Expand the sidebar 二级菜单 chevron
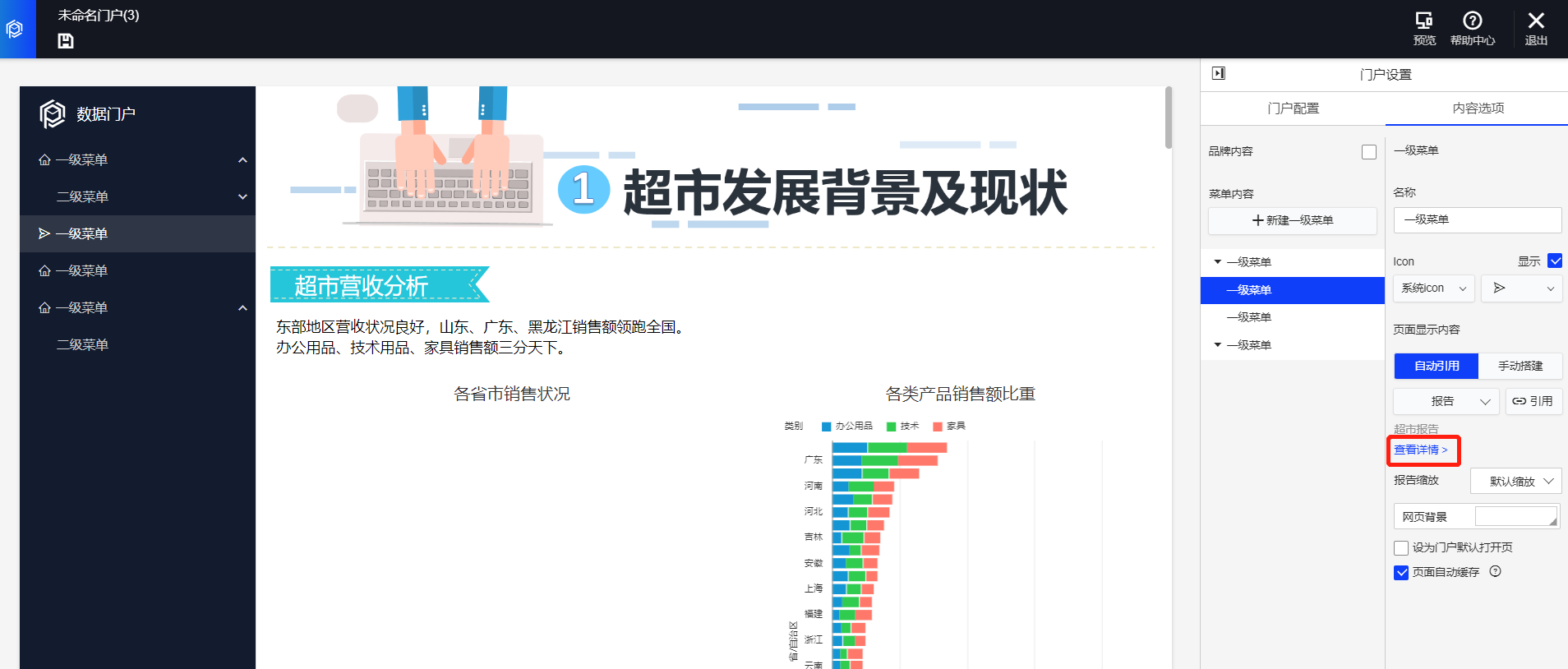Image resolution: width=1568 pixels, height=669 pixels. [242, 196]
